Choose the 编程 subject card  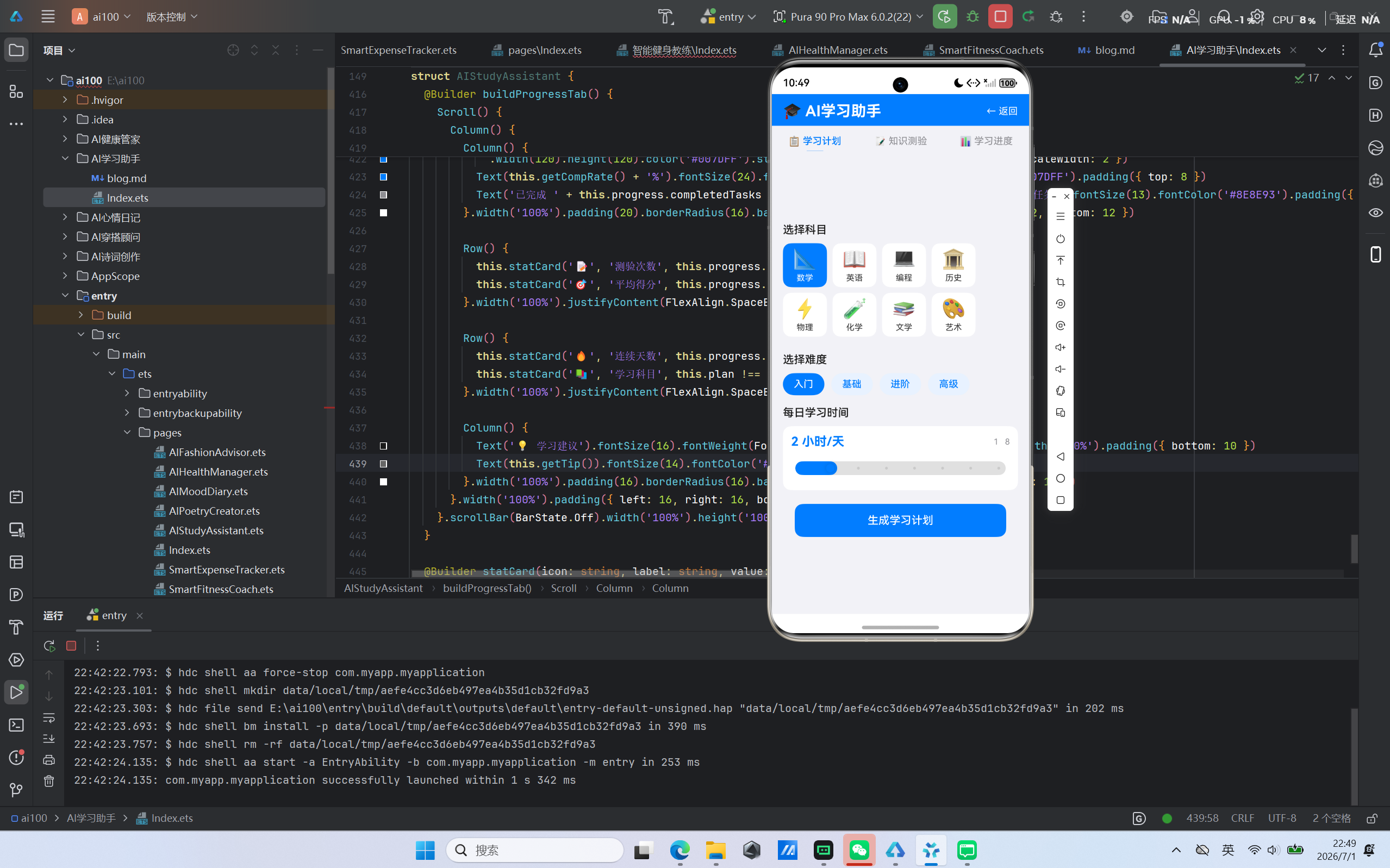click(903, 265)
